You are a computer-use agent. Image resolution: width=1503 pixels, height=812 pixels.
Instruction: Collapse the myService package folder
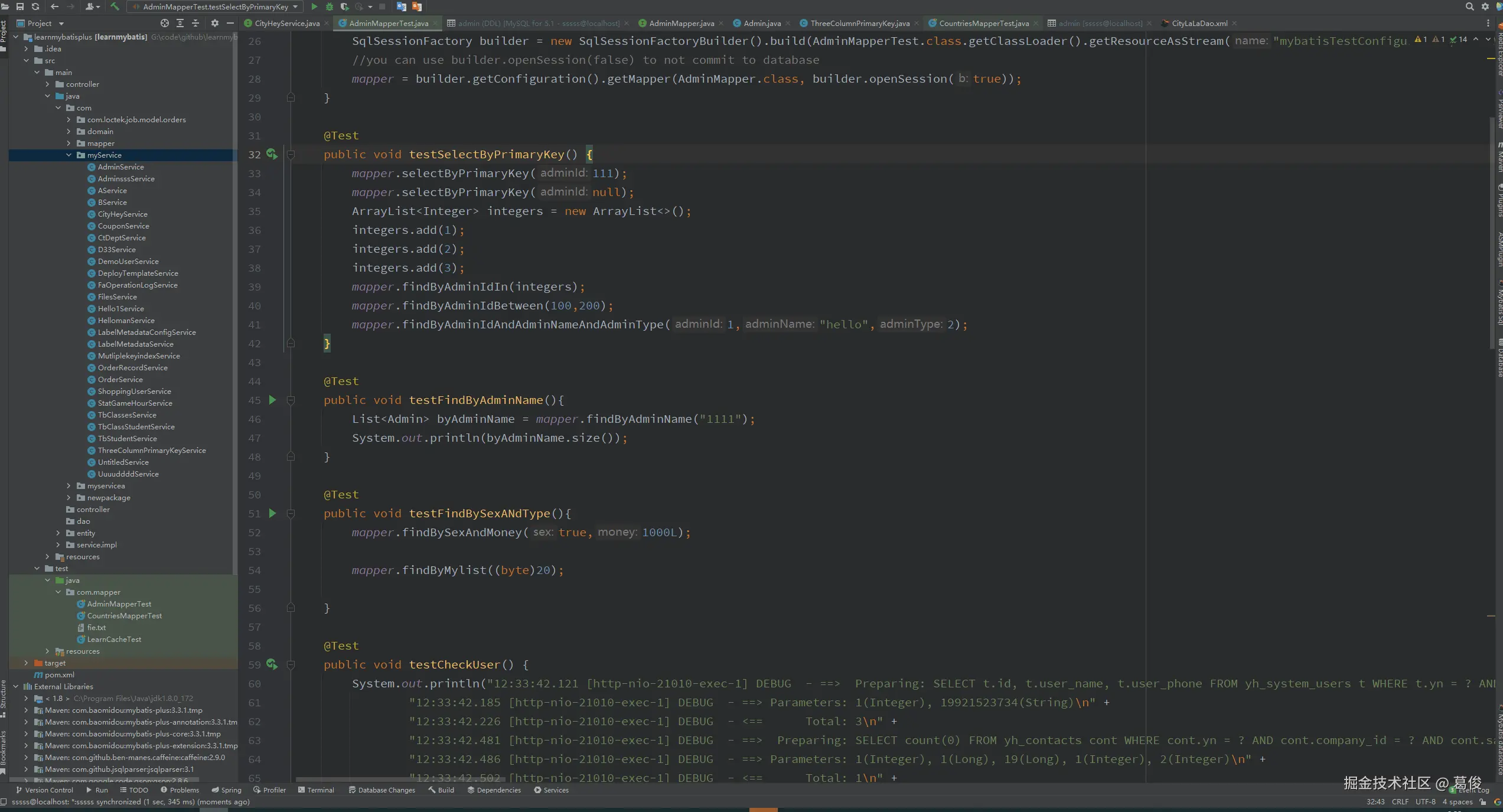70,155
